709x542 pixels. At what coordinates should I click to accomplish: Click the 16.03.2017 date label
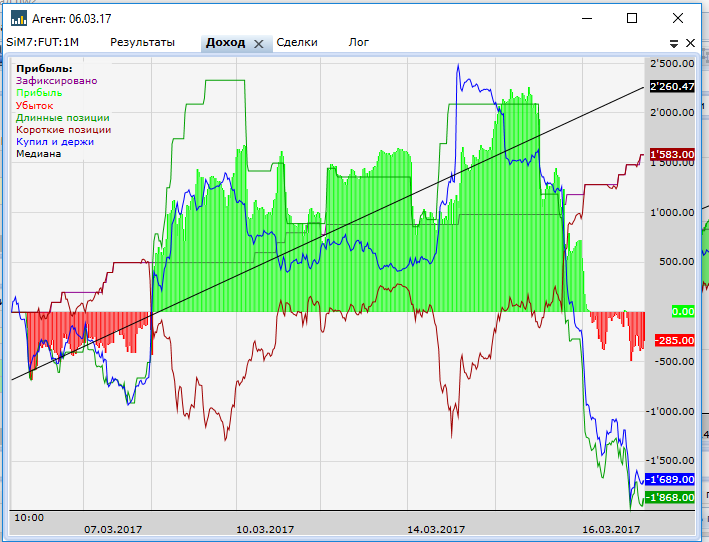tap(611, 529)
